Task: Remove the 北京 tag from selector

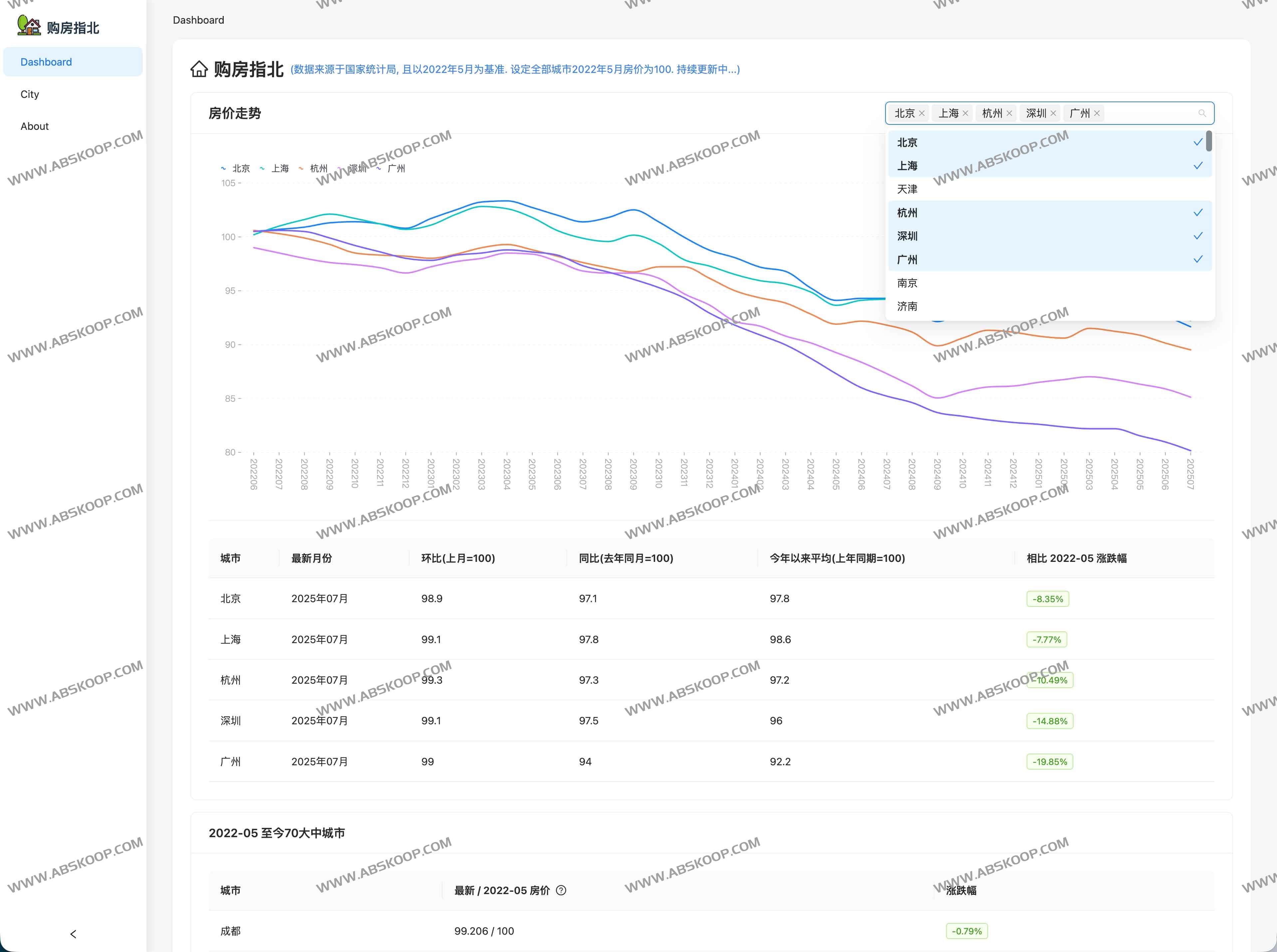Action: click(921, 114)
